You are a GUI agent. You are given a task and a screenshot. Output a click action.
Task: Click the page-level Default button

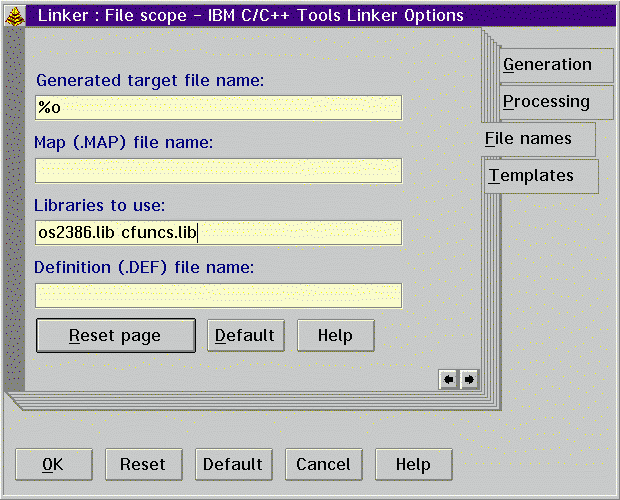[x=246, y=336]
